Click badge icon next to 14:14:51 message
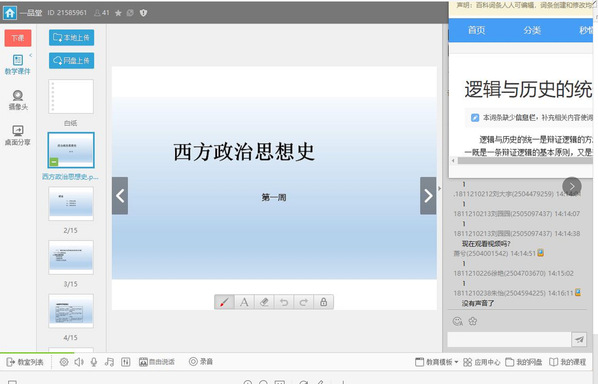Image resolution: width=598 pixels, height=384 pixels. pos(540,252)
